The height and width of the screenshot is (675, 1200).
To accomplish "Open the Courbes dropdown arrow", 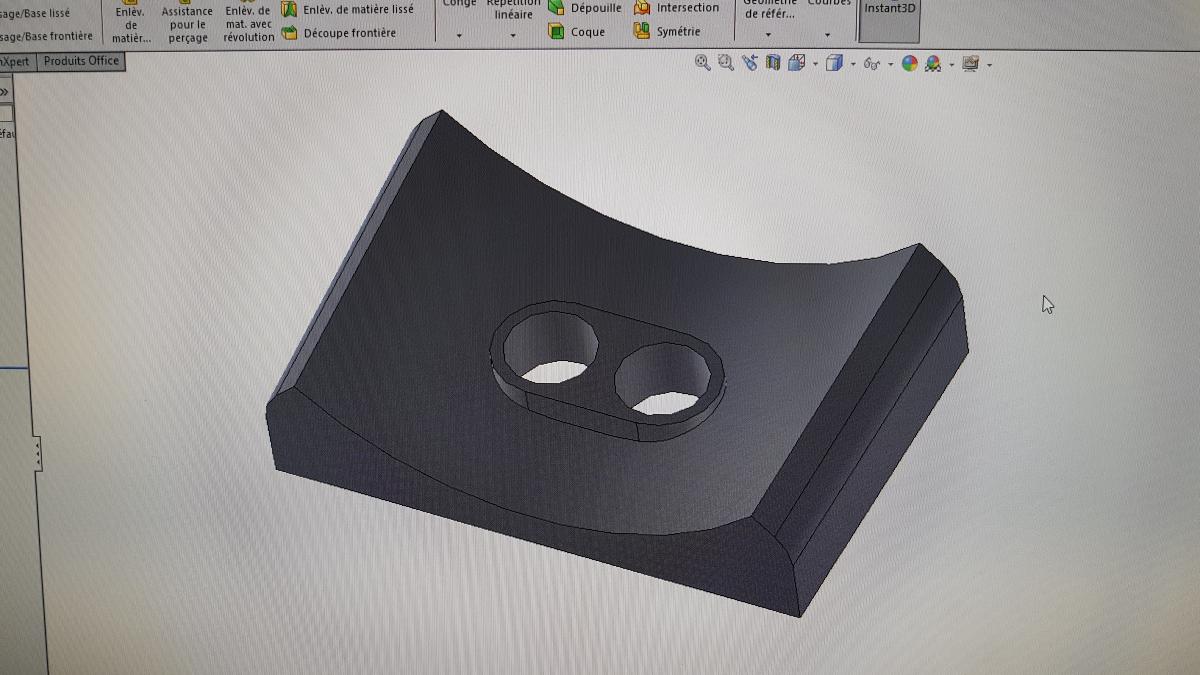I will tap(828, 35).
